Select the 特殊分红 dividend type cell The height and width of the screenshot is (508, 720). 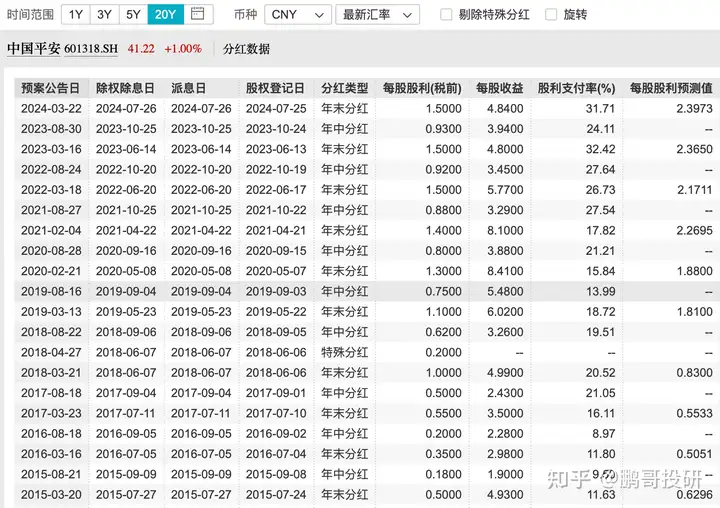(344, 352)
